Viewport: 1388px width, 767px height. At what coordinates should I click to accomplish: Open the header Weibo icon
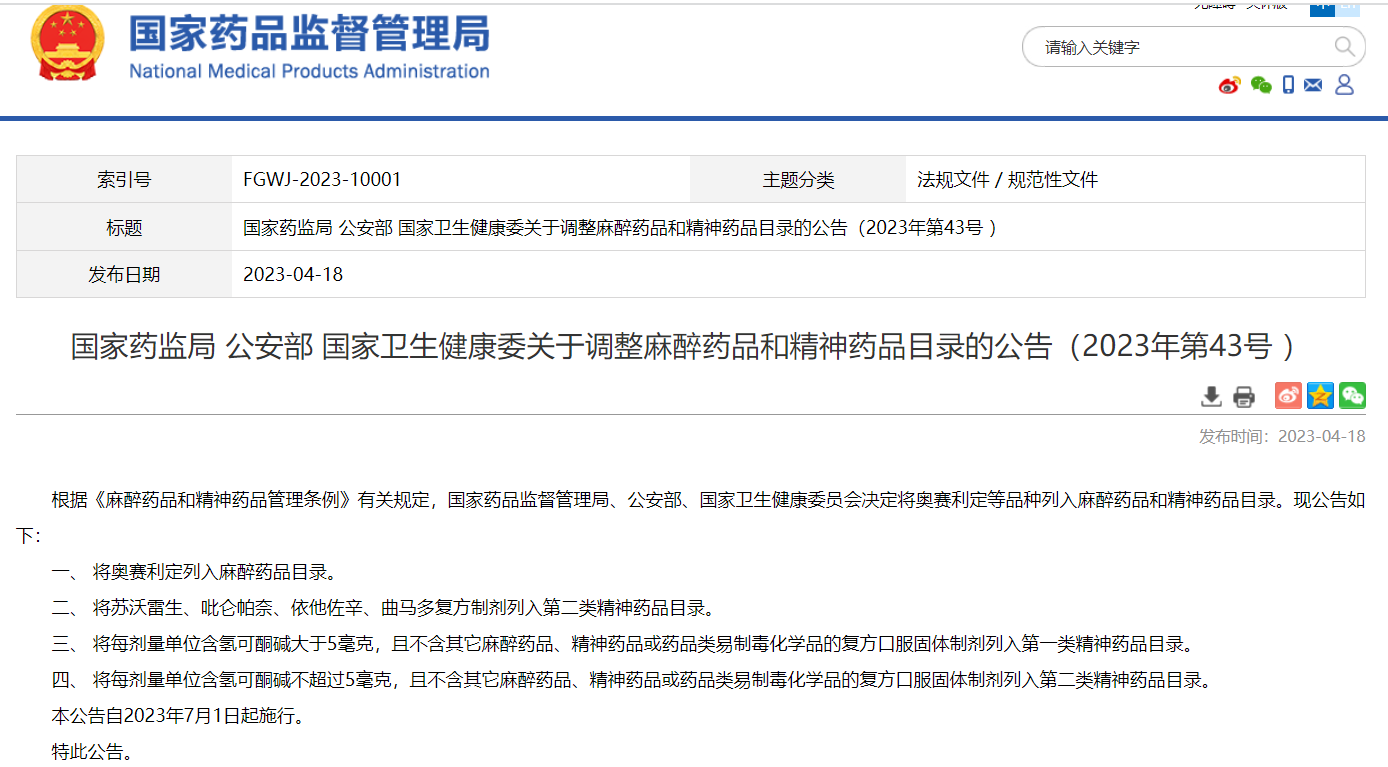[1229, 85]
